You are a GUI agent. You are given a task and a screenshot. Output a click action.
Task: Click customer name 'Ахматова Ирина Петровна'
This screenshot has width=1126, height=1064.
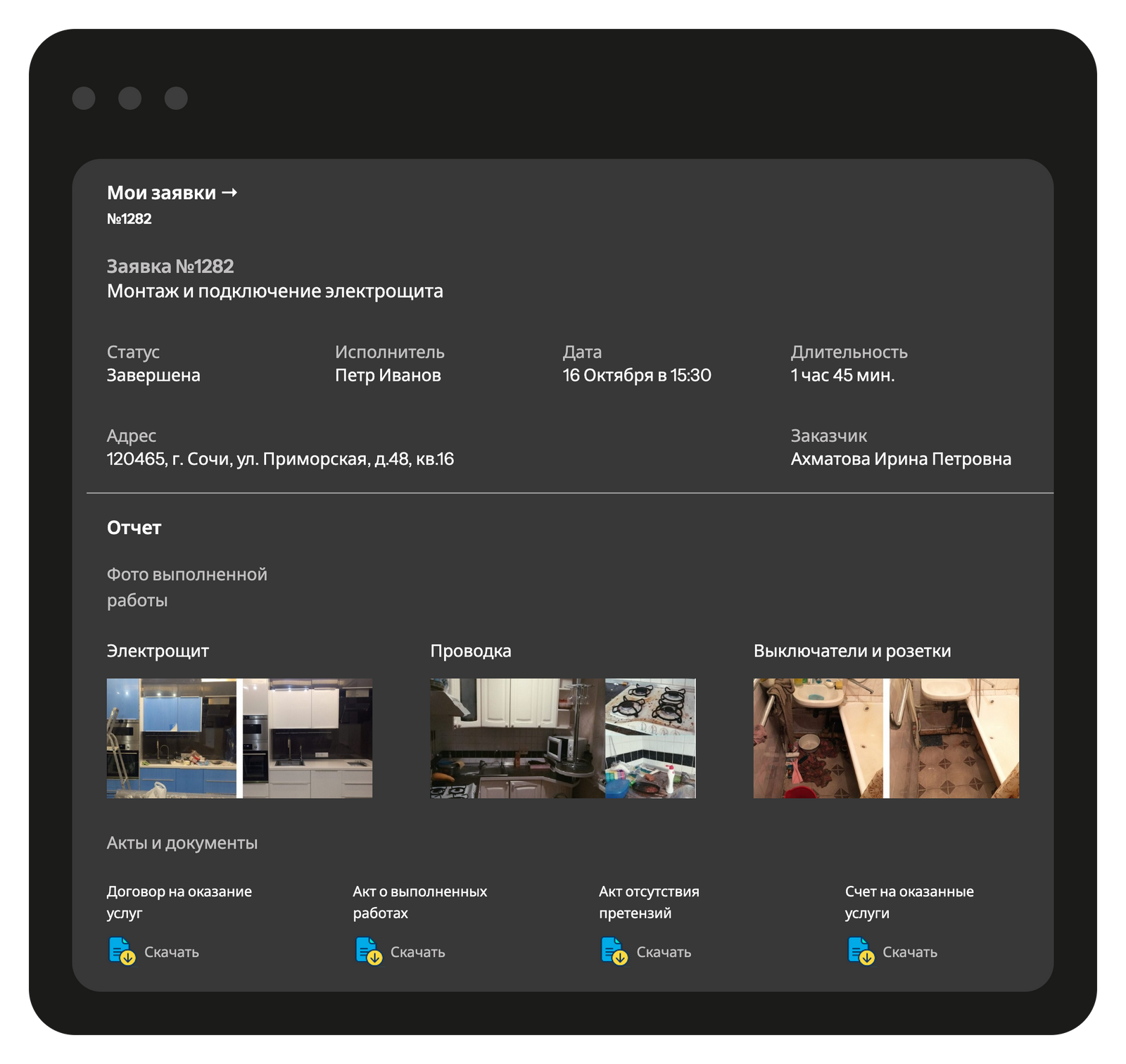pos(901,459)
